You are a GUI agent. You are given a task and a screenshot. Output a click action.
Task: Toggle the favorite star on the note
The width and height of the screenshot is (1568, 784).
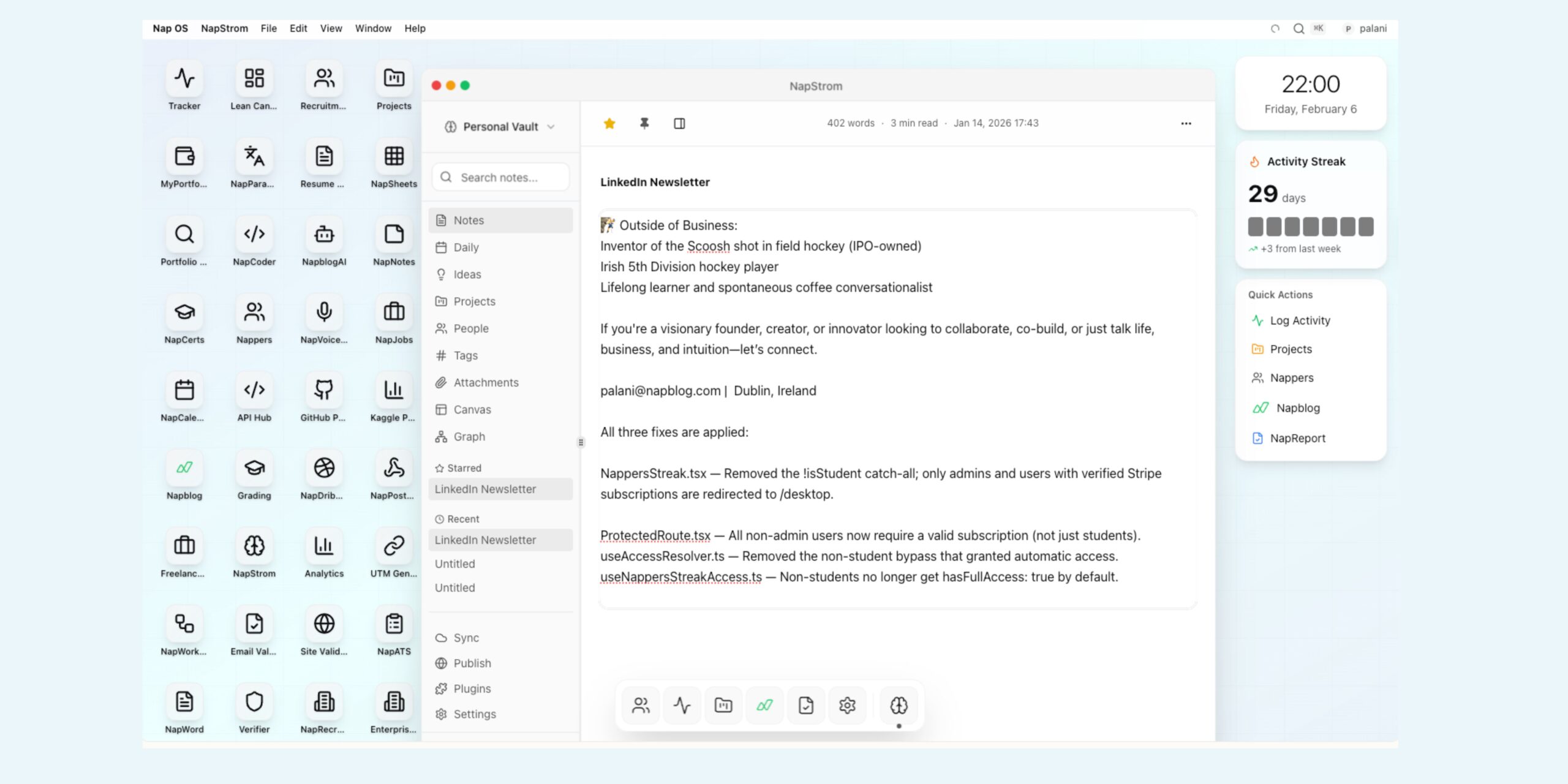(x=609, y=123)
